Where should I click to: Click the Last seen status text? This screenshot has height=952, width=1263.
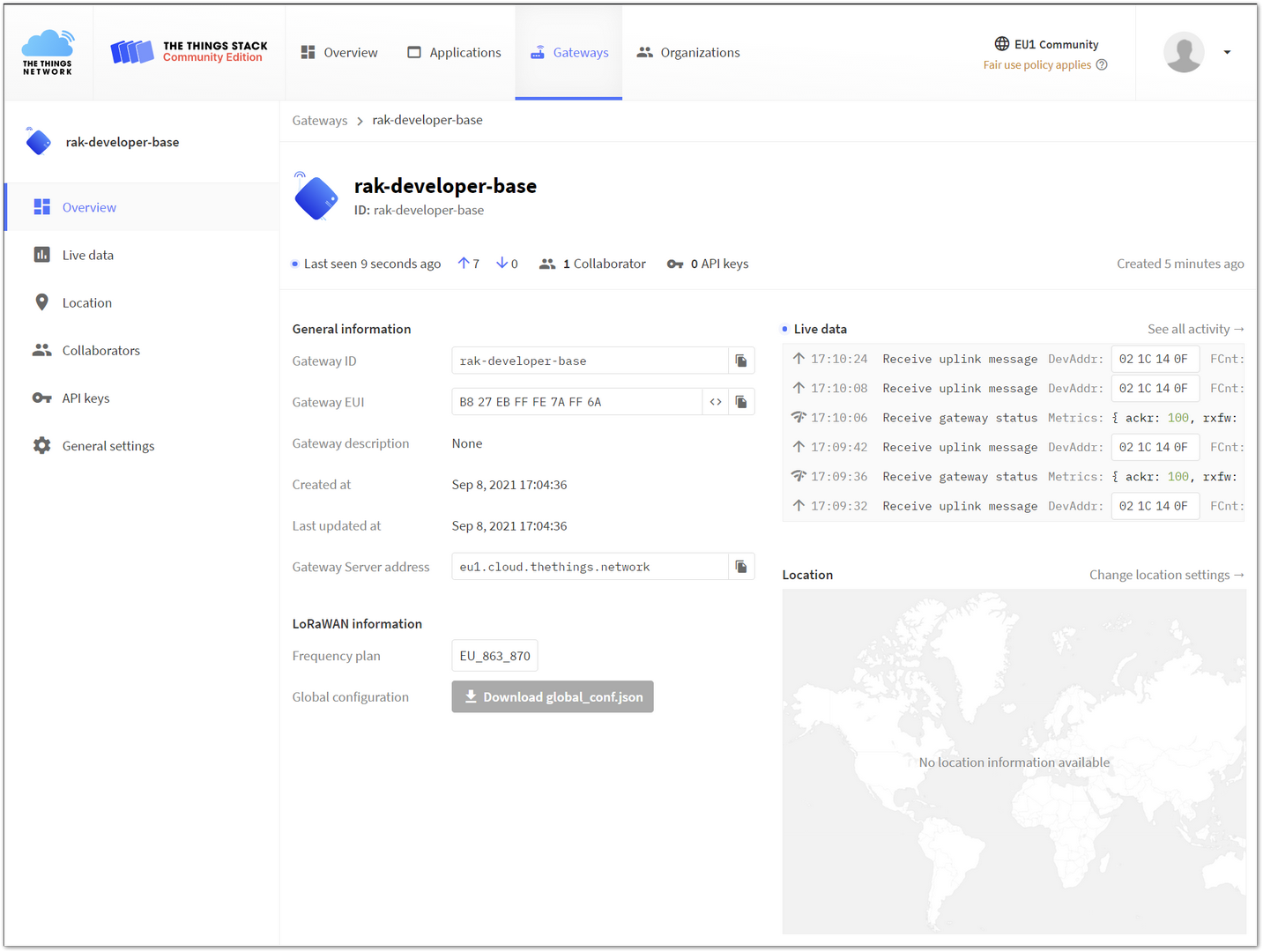(x=372, y=264)
